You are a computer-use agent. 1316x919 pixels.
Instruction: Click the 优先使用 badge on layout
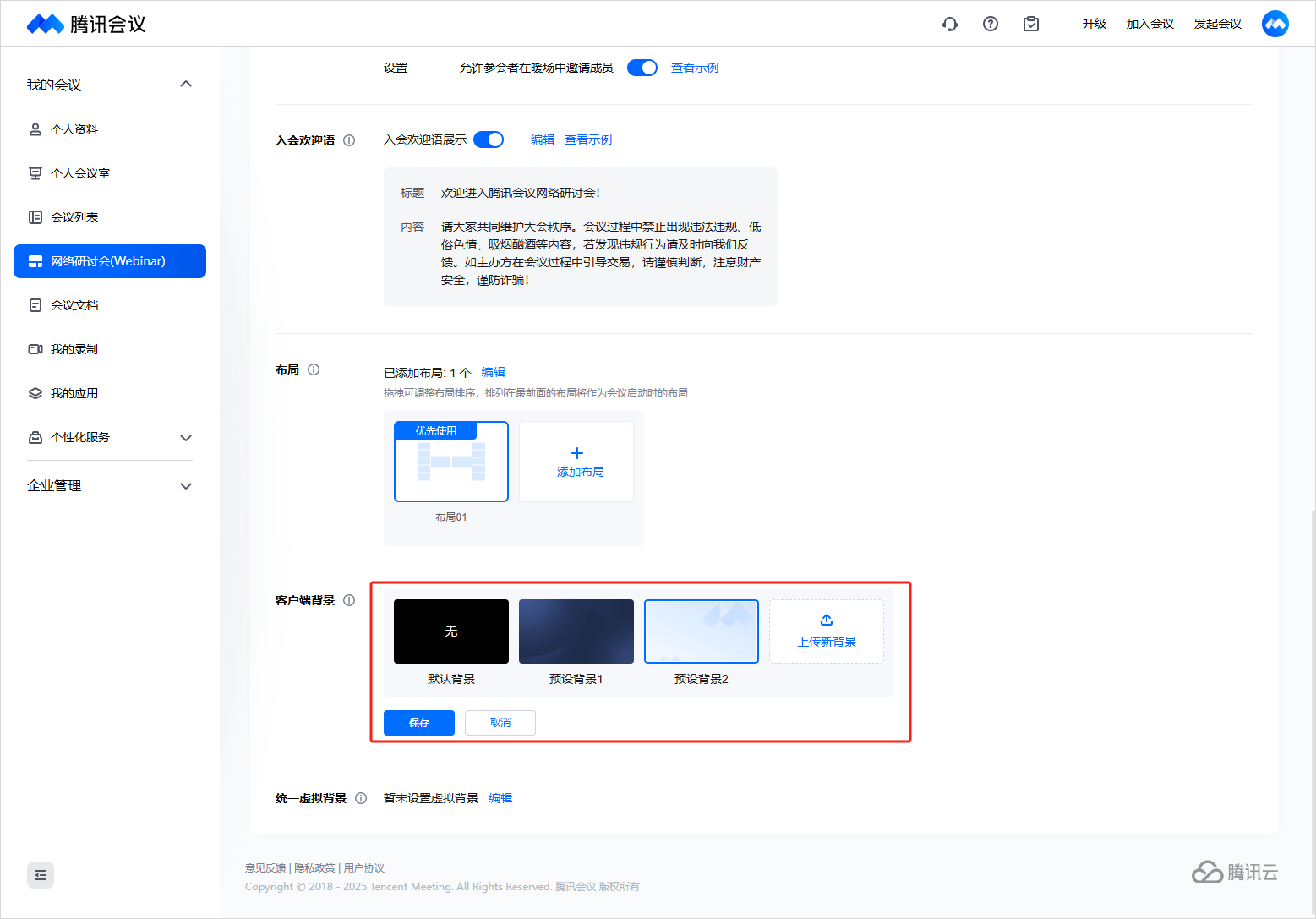[436, 431]
